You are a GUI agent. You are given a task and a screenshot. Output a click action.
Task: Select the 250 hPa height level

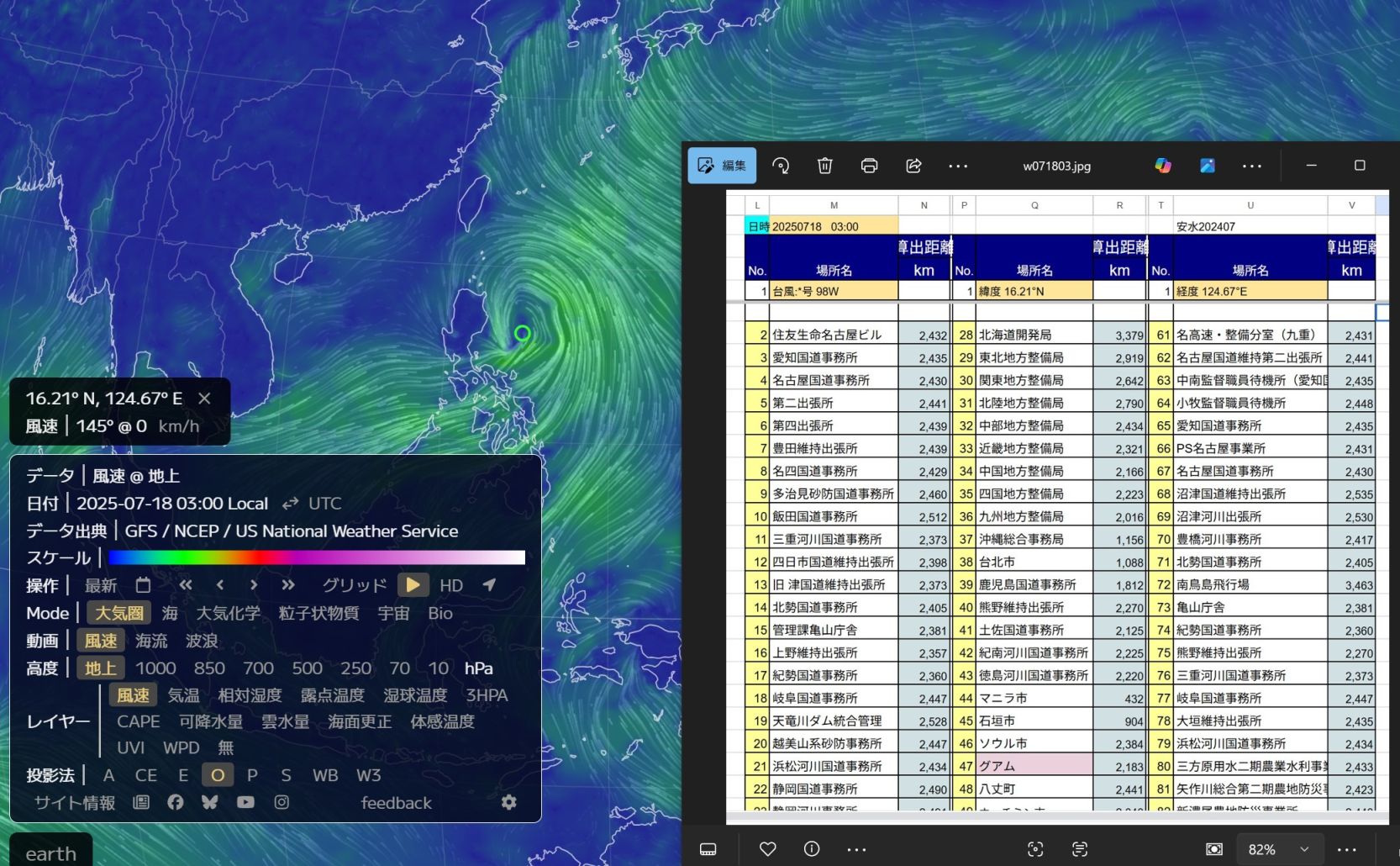355,668
